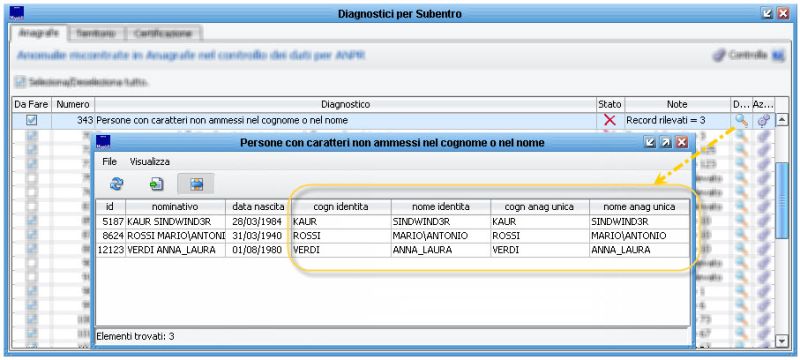Click birth date 28/03/1984

click(258, 222)
